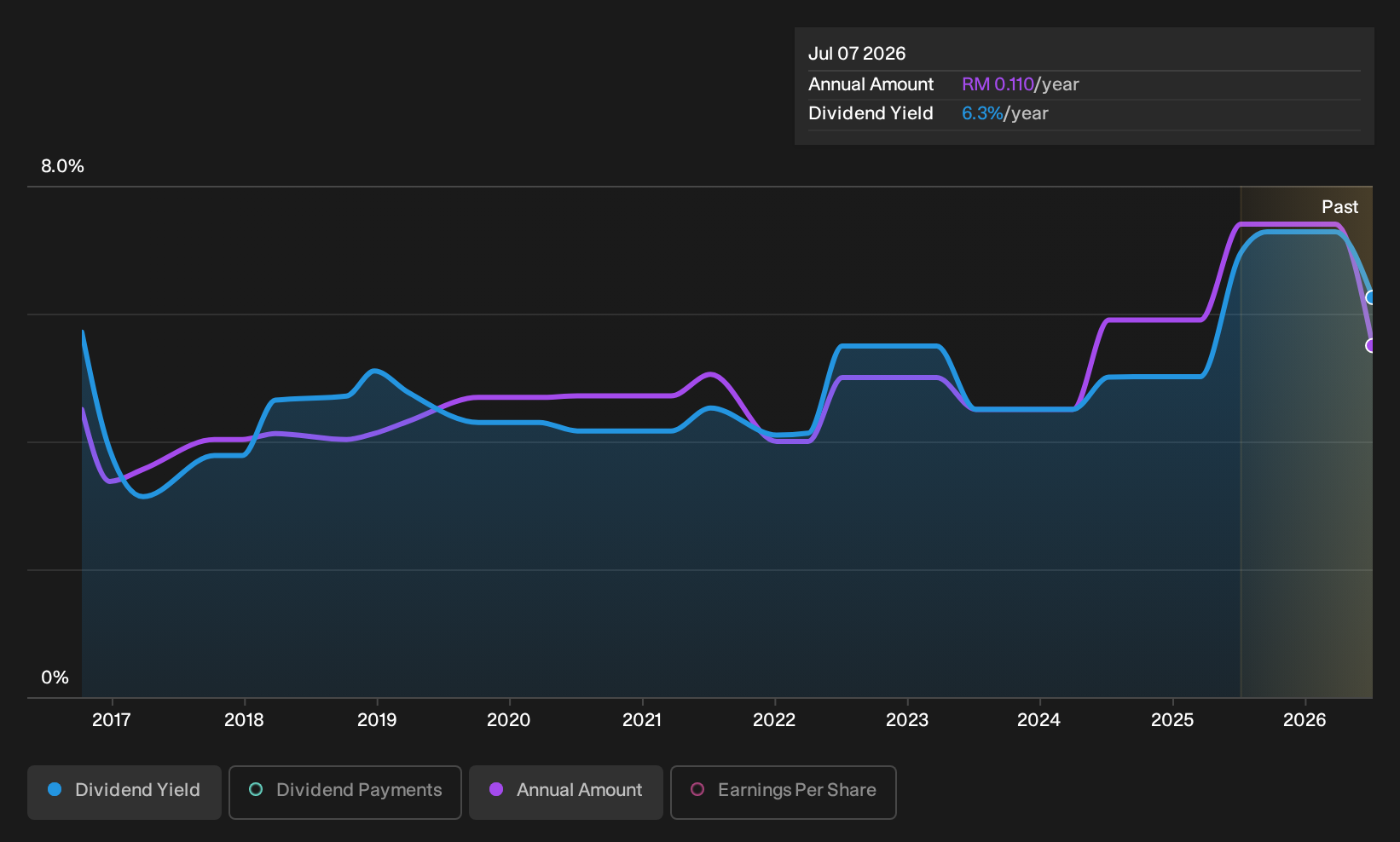This screenshot has width=1400, height=842.
Task: Click the pink Earnings Per Share circle
Action: coord(697,790)
